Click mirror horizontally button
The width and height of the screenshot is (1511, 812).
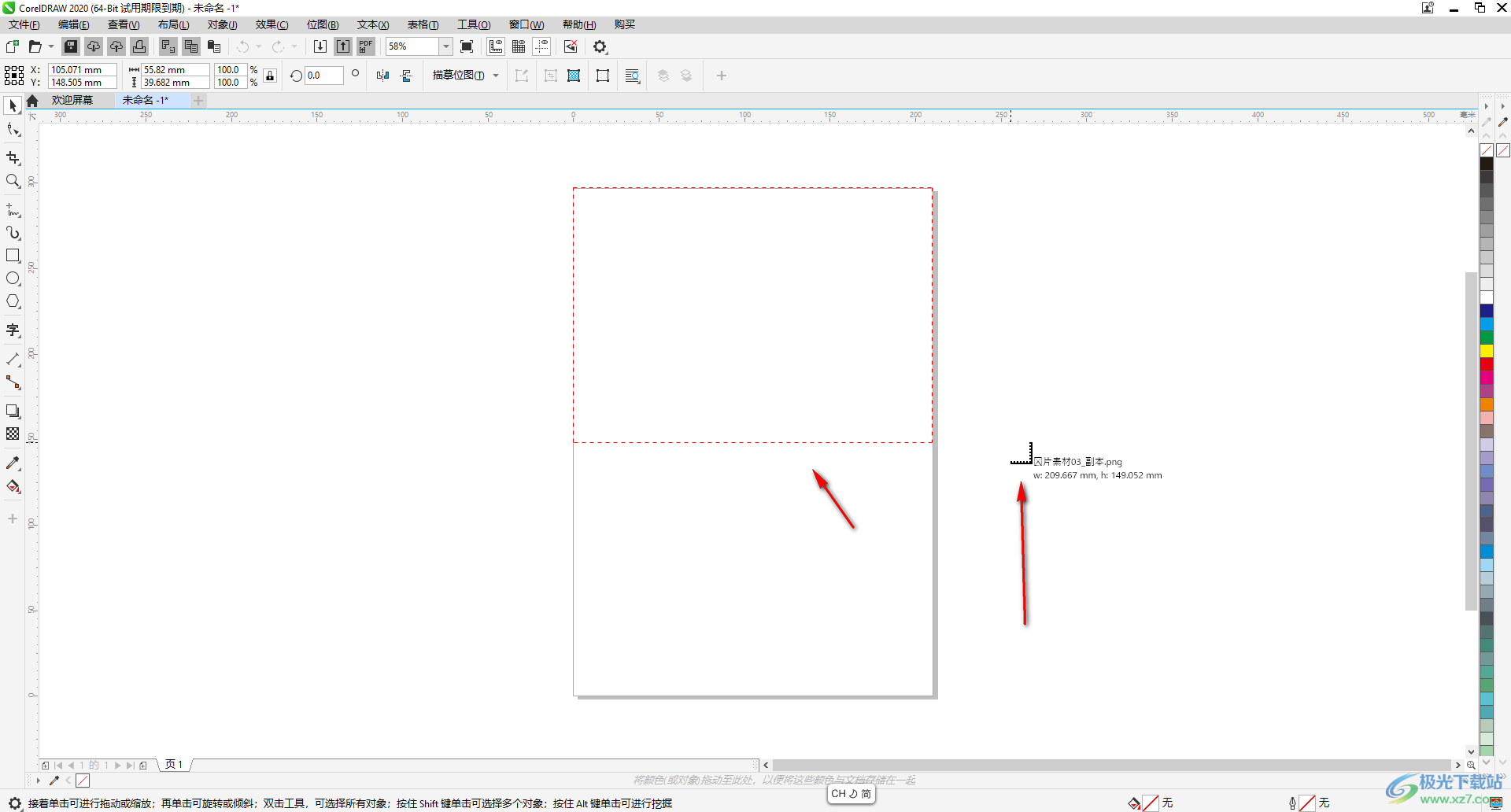(x=382, y=76)
